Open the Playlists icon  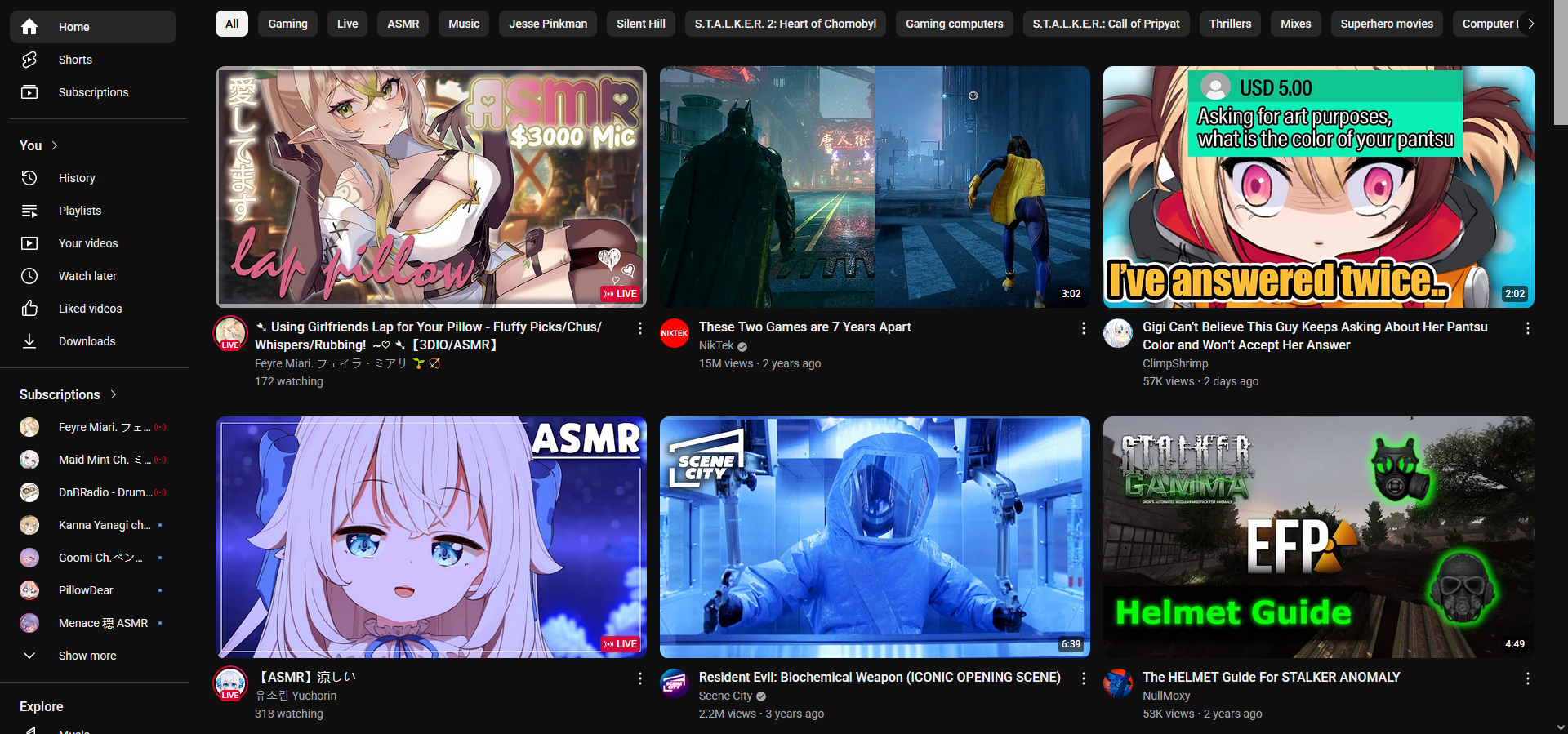point(29,211)
